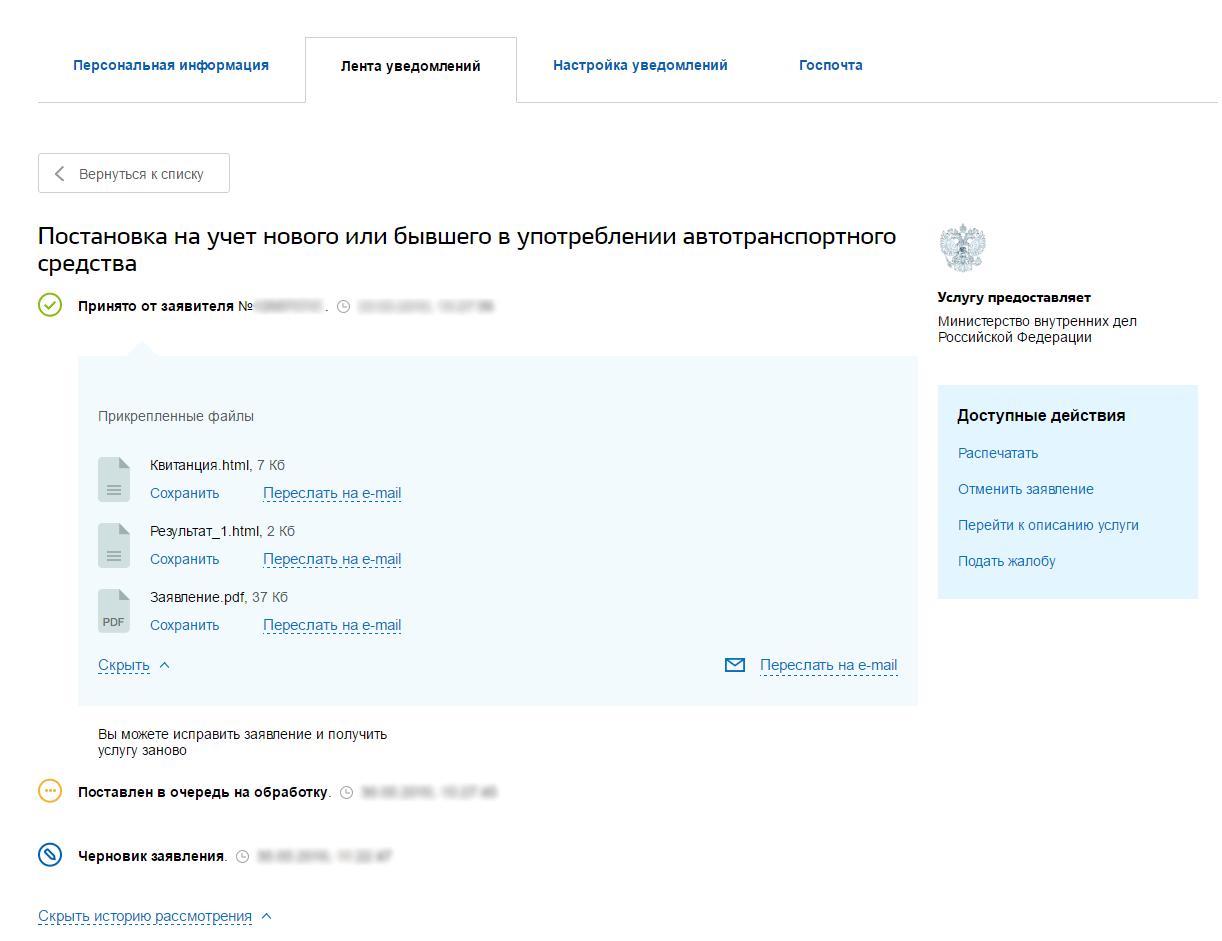The height and width of the screenshot is (941, 1222).
Task: Click Отменить заявление link
Action: [x=1025, y=489]
